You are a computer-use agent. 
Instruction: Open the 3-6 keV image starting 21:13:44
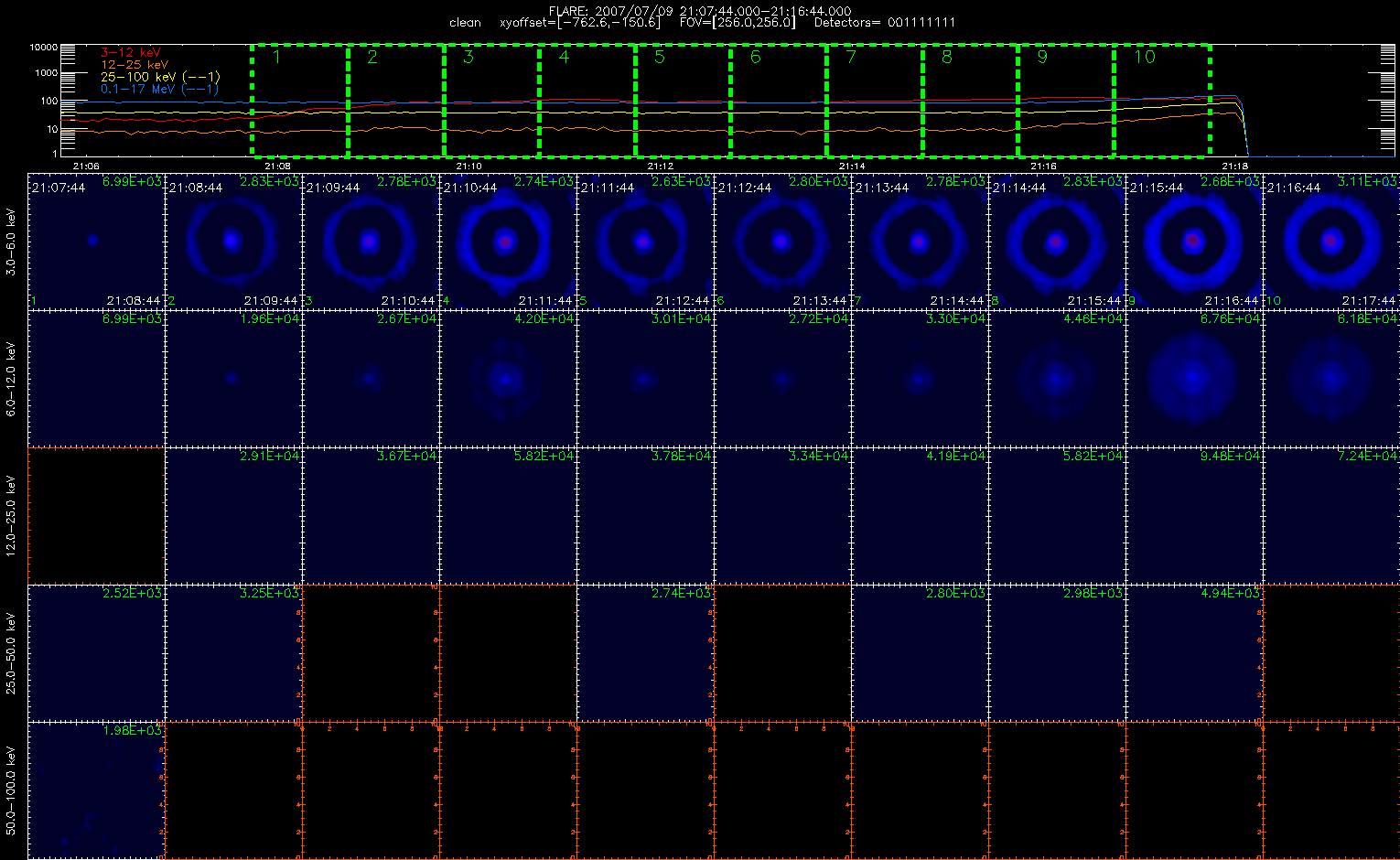click(x=920, y=242)
